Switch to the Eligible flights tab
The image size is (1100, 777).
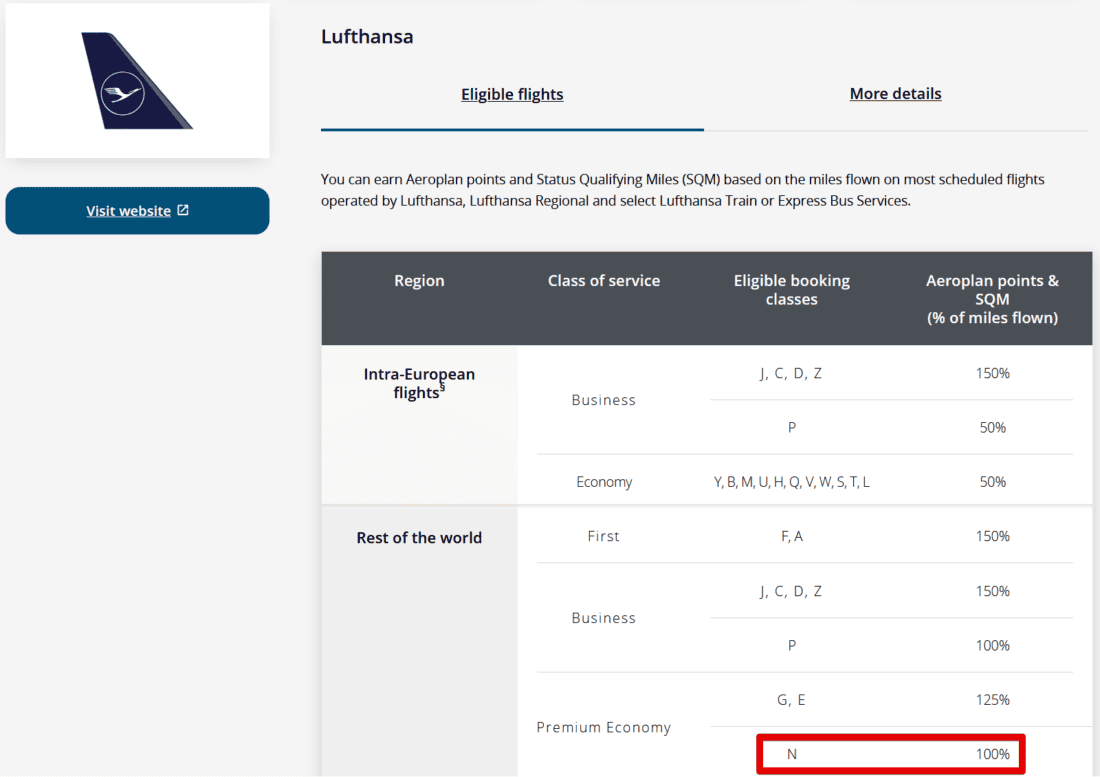coord(512,94)
